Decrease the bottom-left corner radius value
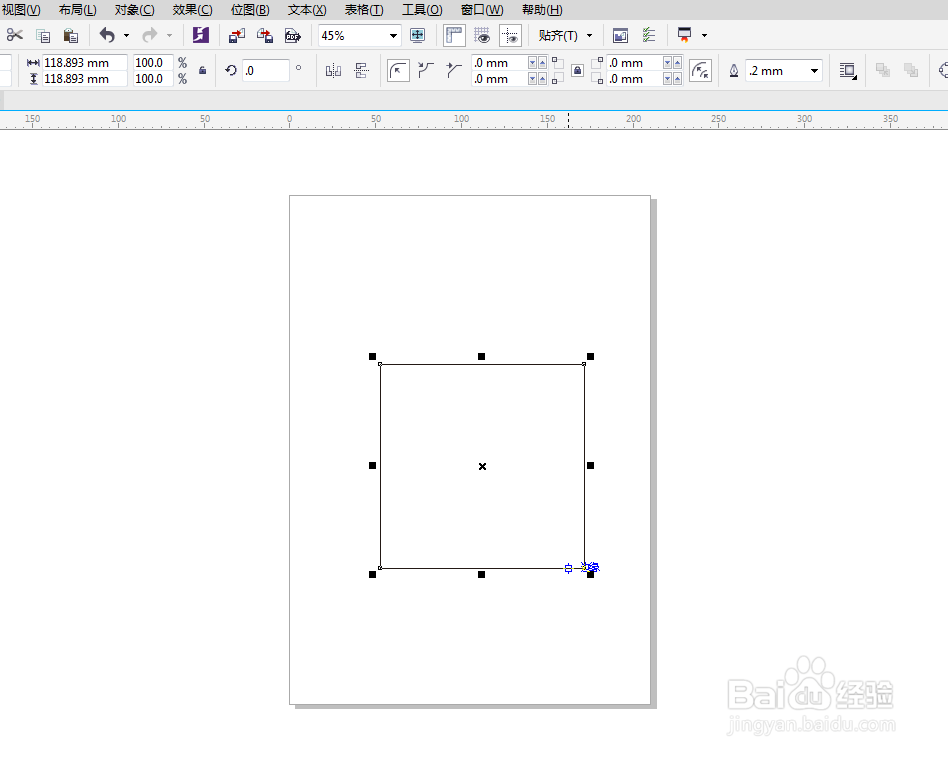The image size is (948, 757). point(532,79)
